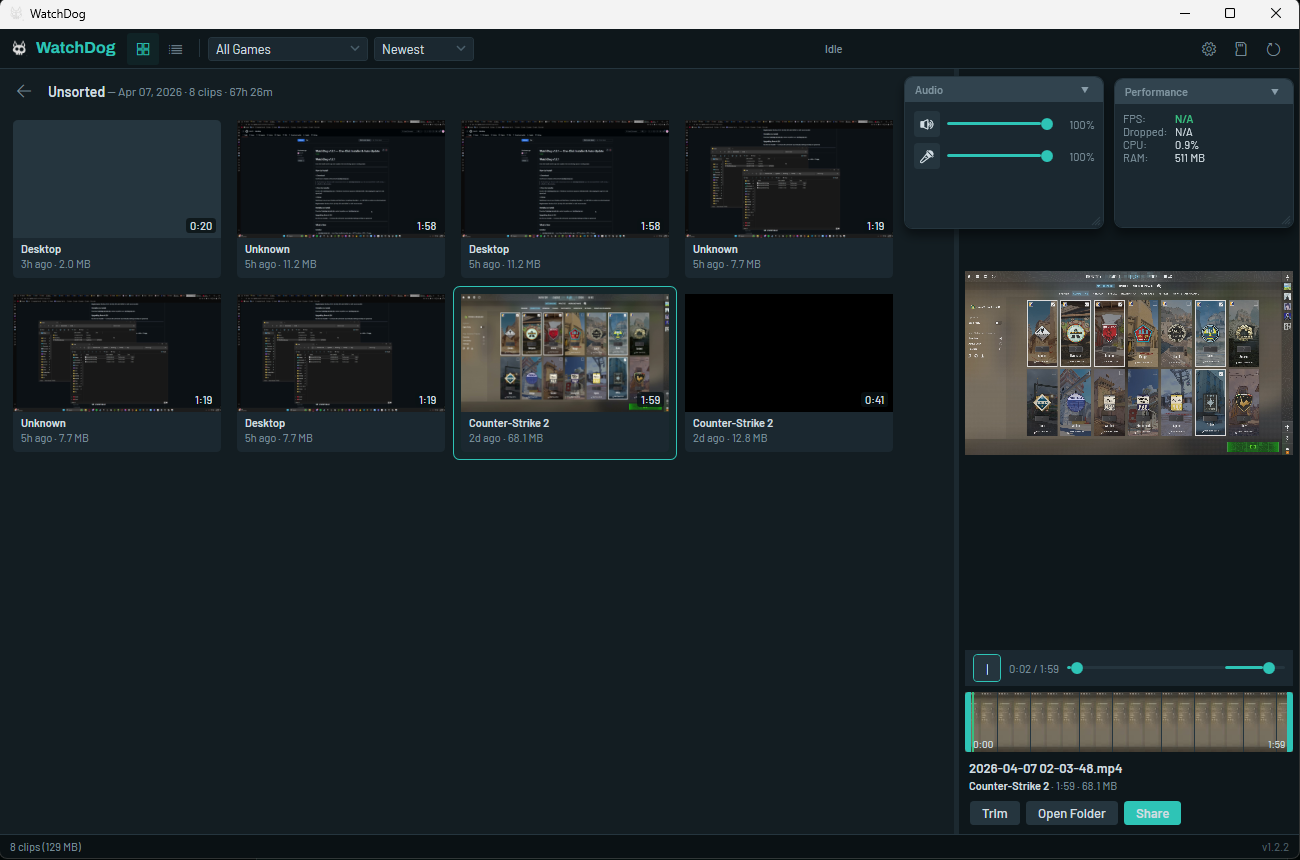Open WatchDog settings via gear icon
The width and height of the screenshot is (1300, 860).
tap(1208, 48)
